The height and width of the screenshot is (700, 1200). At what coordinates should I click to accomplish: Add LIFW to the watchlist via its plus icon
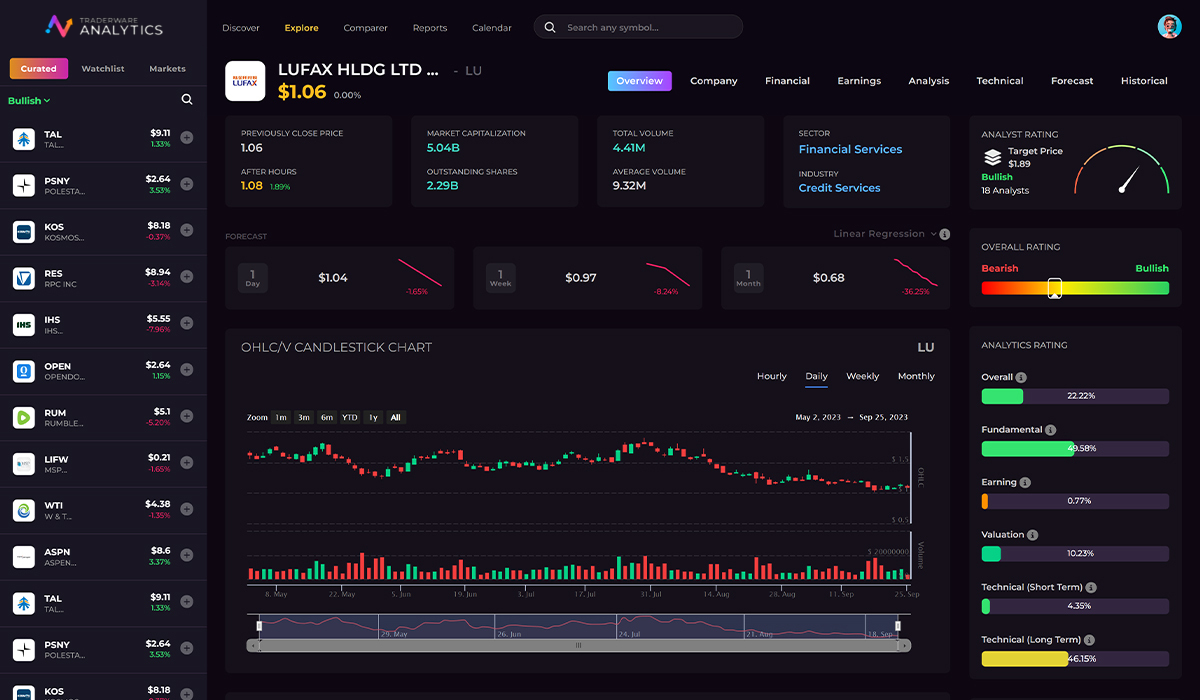[187, 463]
